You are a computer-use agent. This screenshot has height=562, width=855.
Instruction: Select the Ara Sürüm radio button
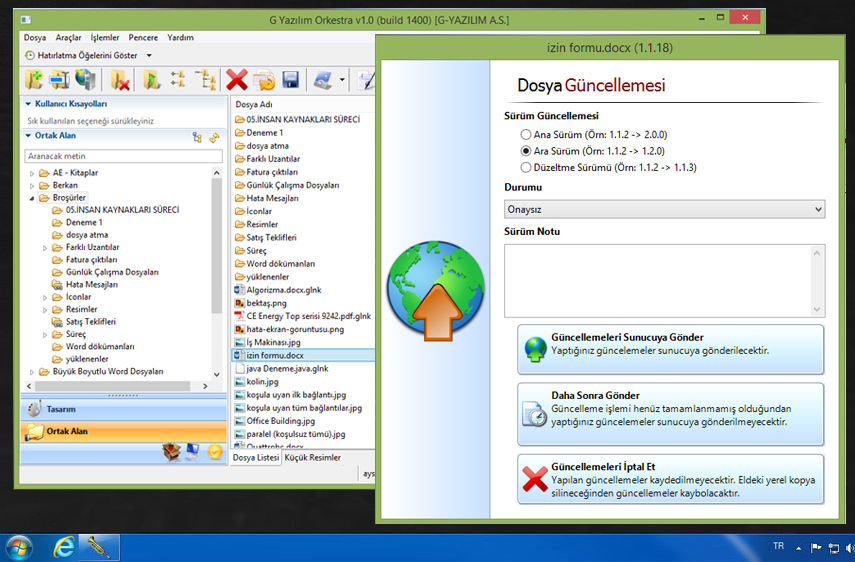point(526,150)
